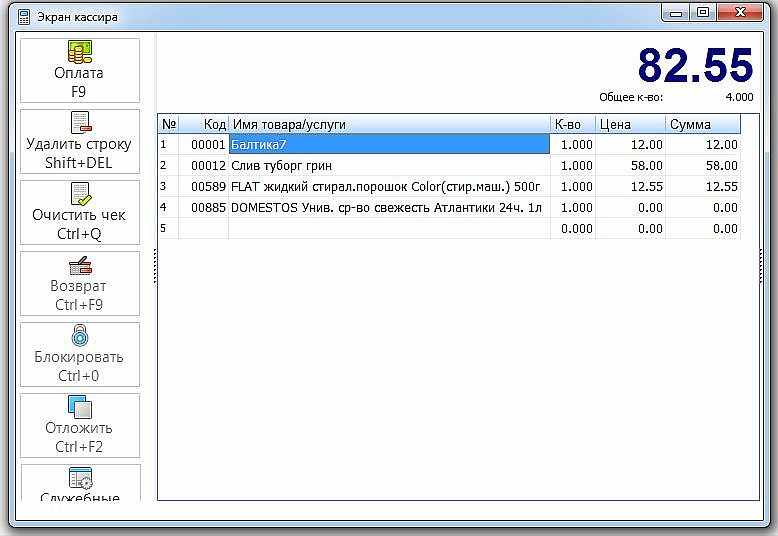Screen dimensions: 778x536
Task: Click quantity cell of Слив туборг грин
Action: 573,166
